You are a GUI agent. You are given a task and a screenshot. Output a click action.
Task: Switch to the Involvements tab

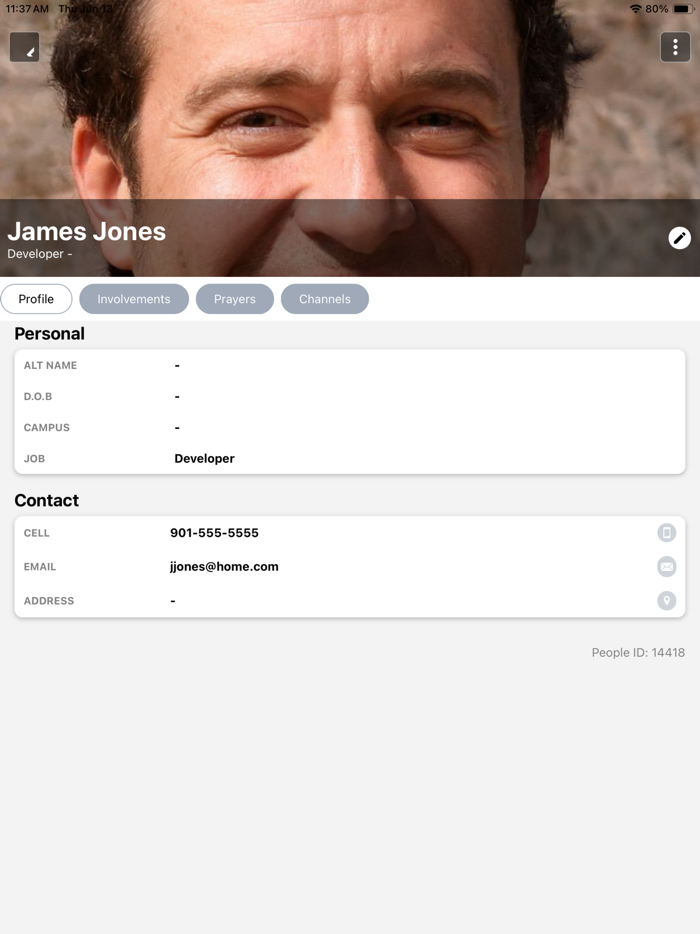tap(134, 299)
